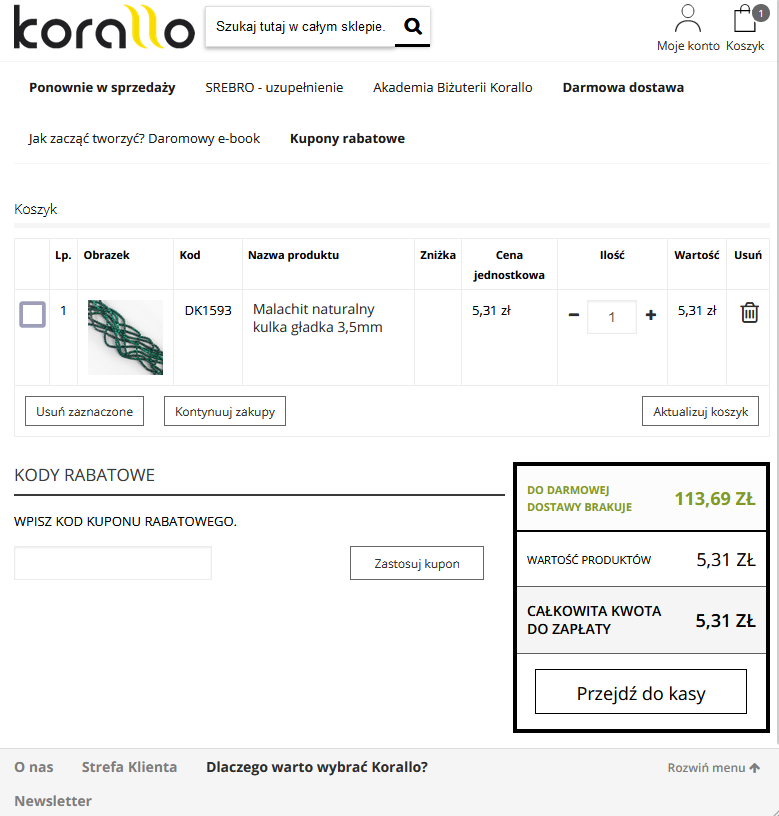
Task: Decrease quantity with minus icon
Action: coord(574,315)
